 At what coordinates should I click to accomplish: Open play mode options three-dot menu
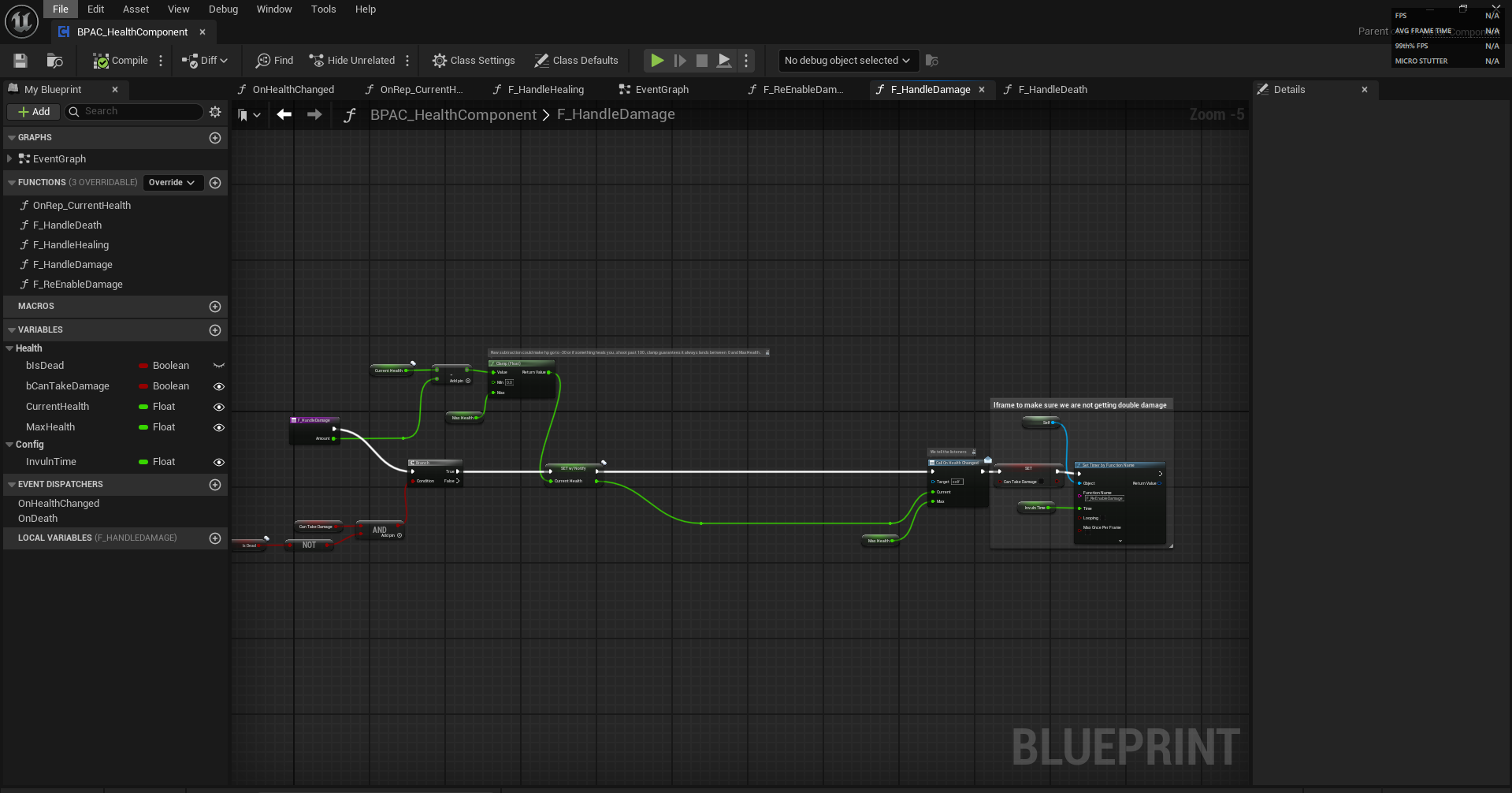[x=746, y=61]
